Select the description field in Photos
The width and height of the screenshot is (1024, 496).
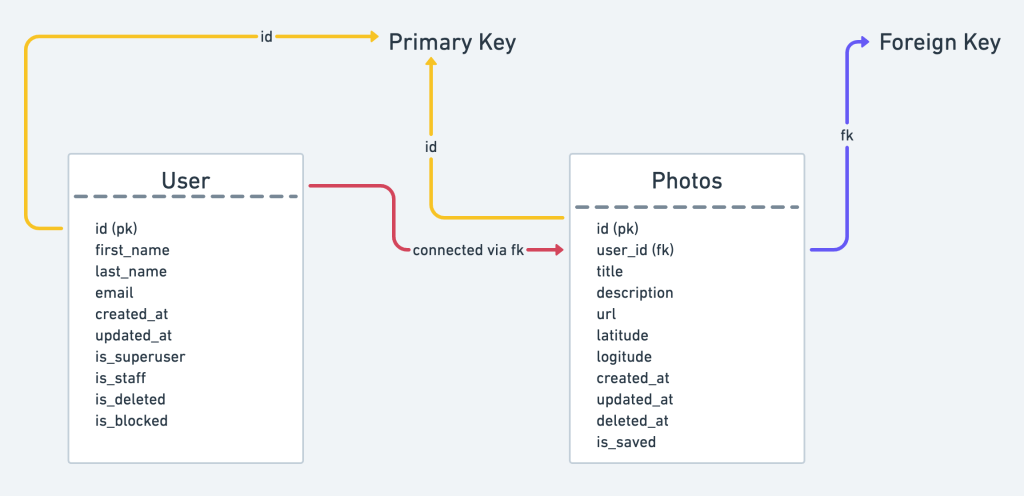coord(635,293)
